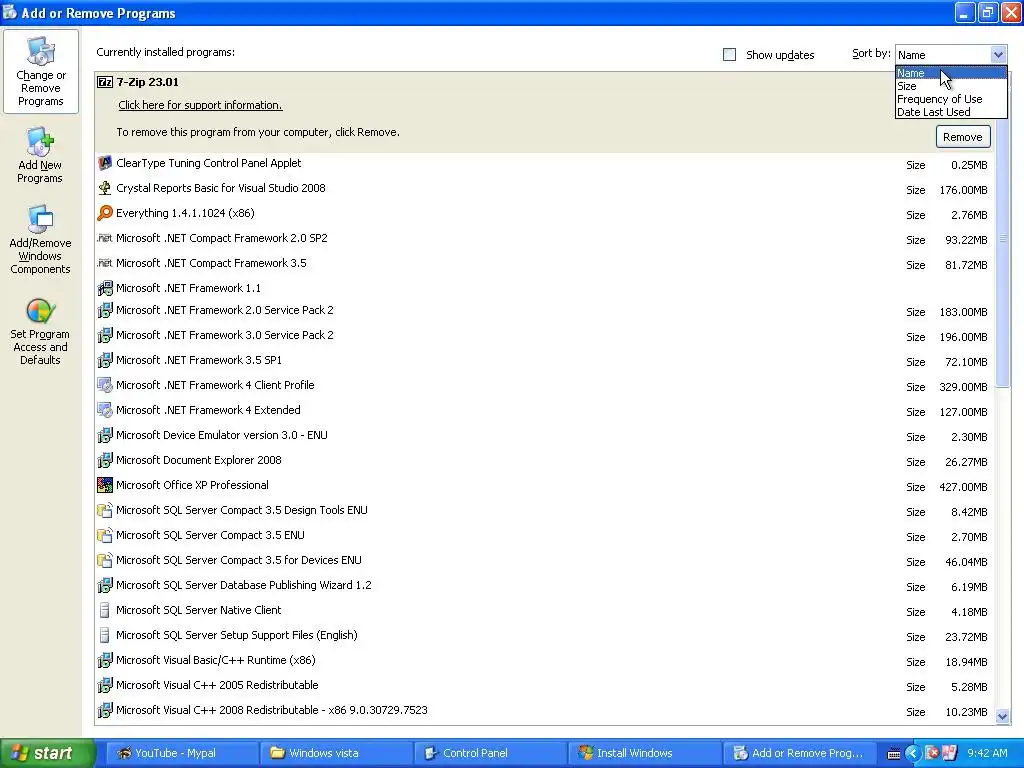1024x768 pixels.
Task: Click Microsoft Document Explorer 2008 icon
Action: [104, 460]
